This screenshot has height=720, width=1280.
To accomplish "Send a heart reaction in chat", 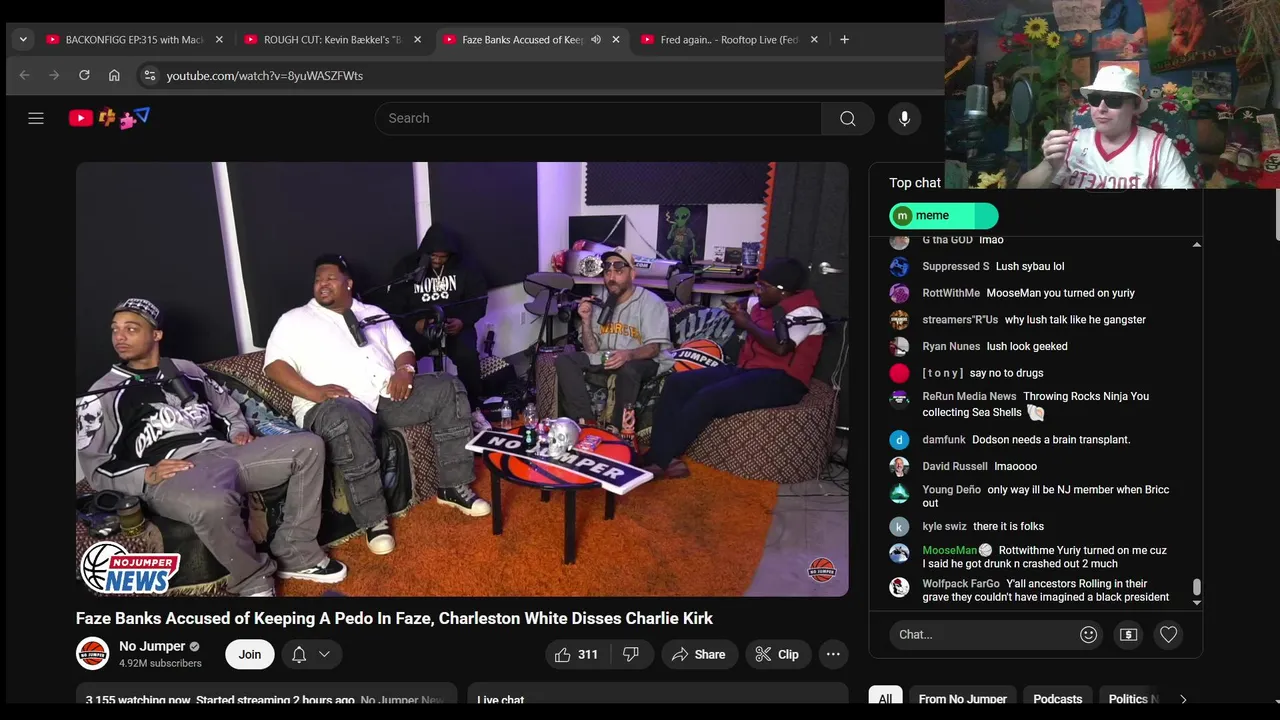I will coord(1168,634).
